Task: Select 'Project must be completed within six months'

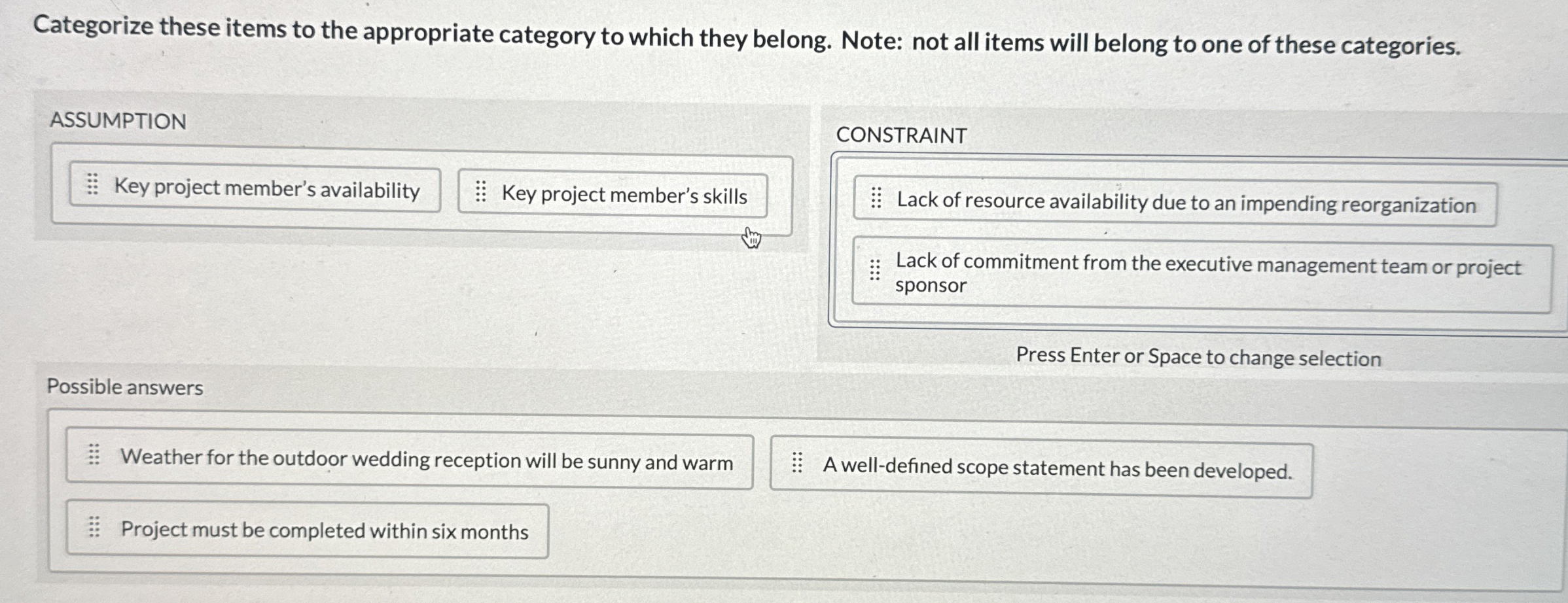Action: pyautogui.click(x=324, y=531)
